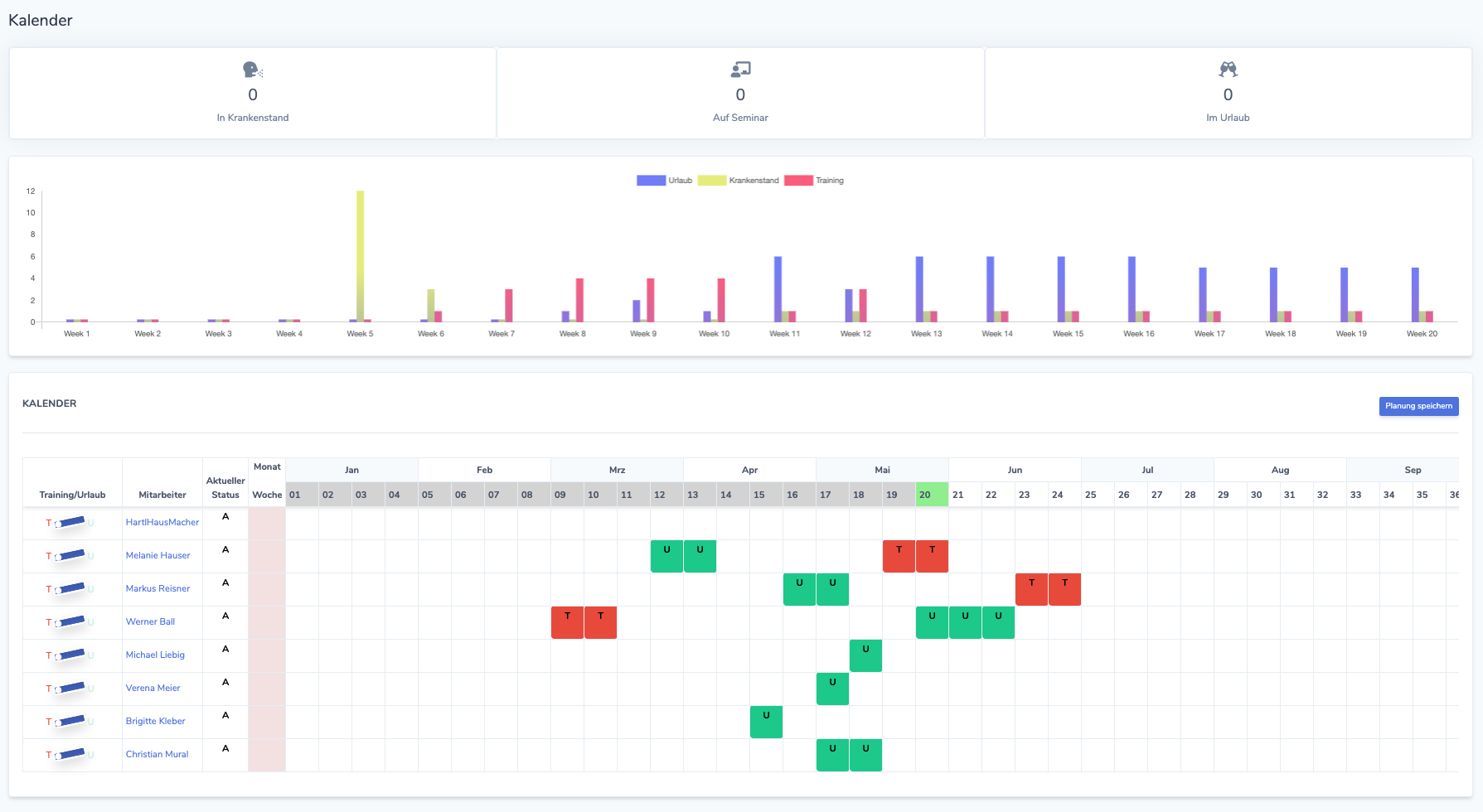Click the Im Urlaub binoculars icon
The width and height of the screenshot is (1483, 812).
[x=1228, y=70]
